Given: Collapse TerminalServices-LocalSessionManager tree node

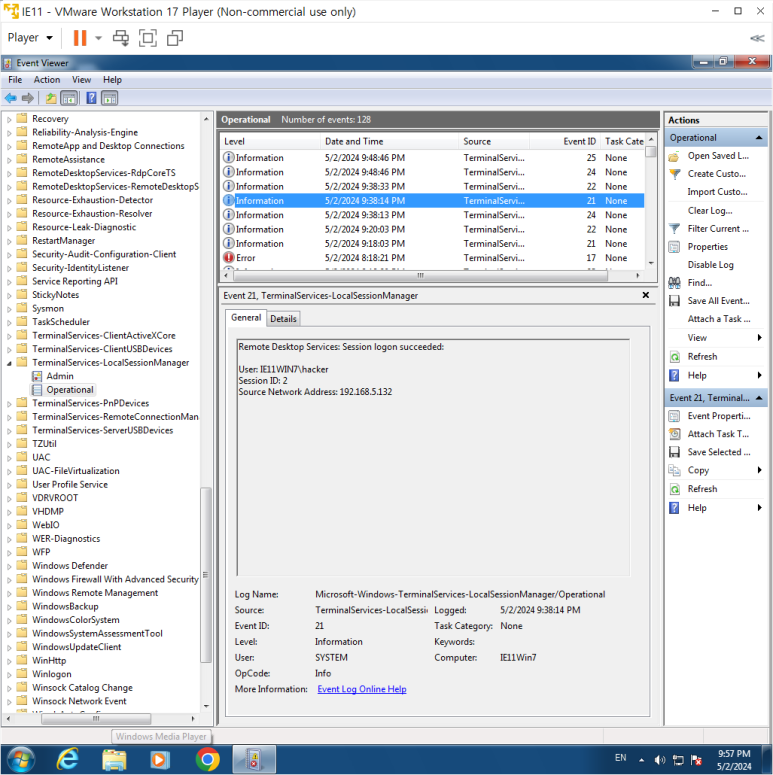Looking at the screenshot, I should coord(9,363).
